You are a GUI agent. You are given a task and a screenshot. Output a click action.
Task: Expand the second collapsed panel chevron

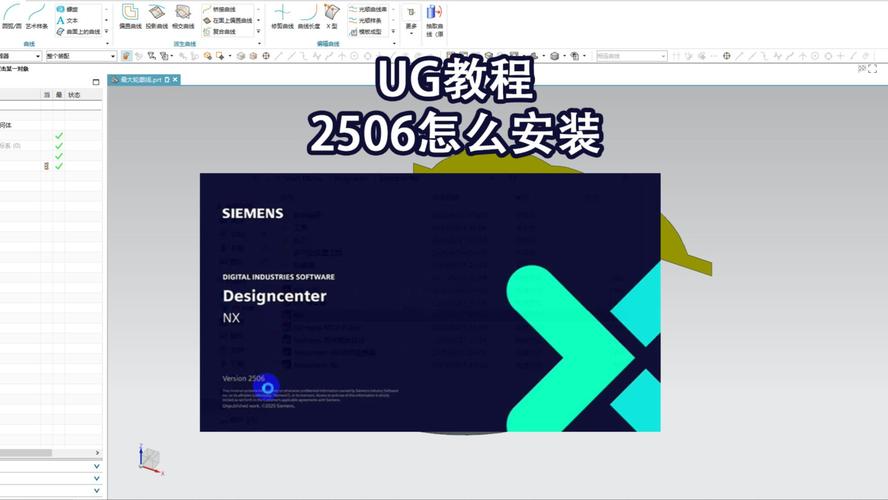coord(97,478)
